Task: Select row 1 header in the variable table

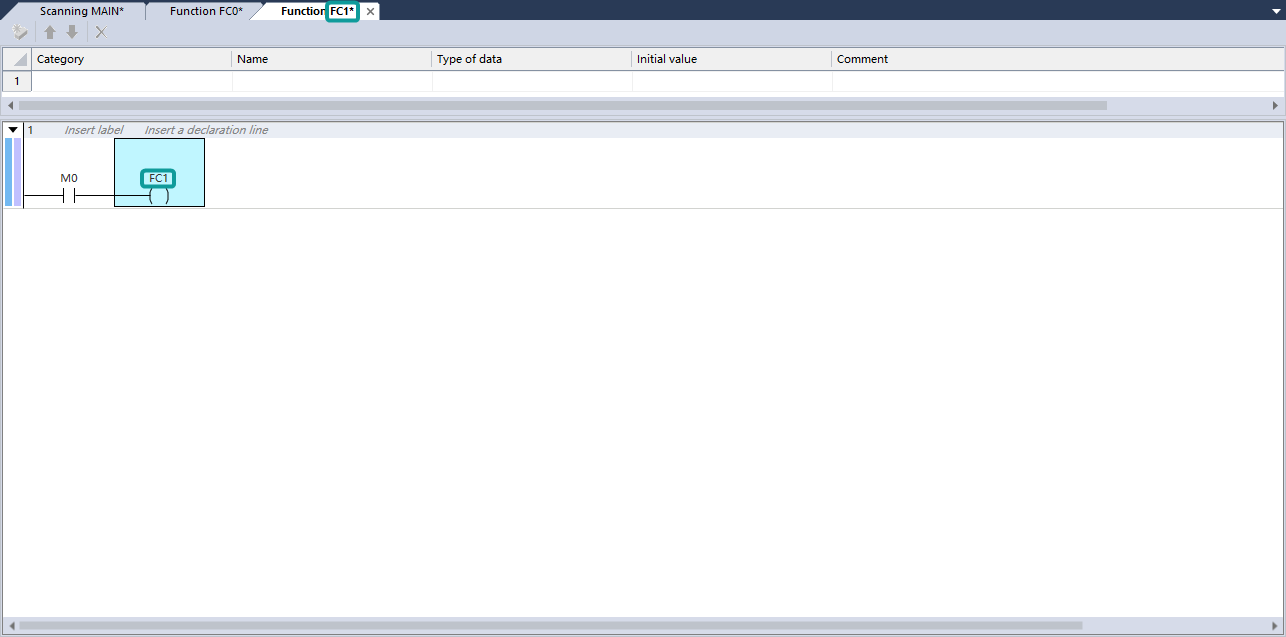Action: click(17, 81)
